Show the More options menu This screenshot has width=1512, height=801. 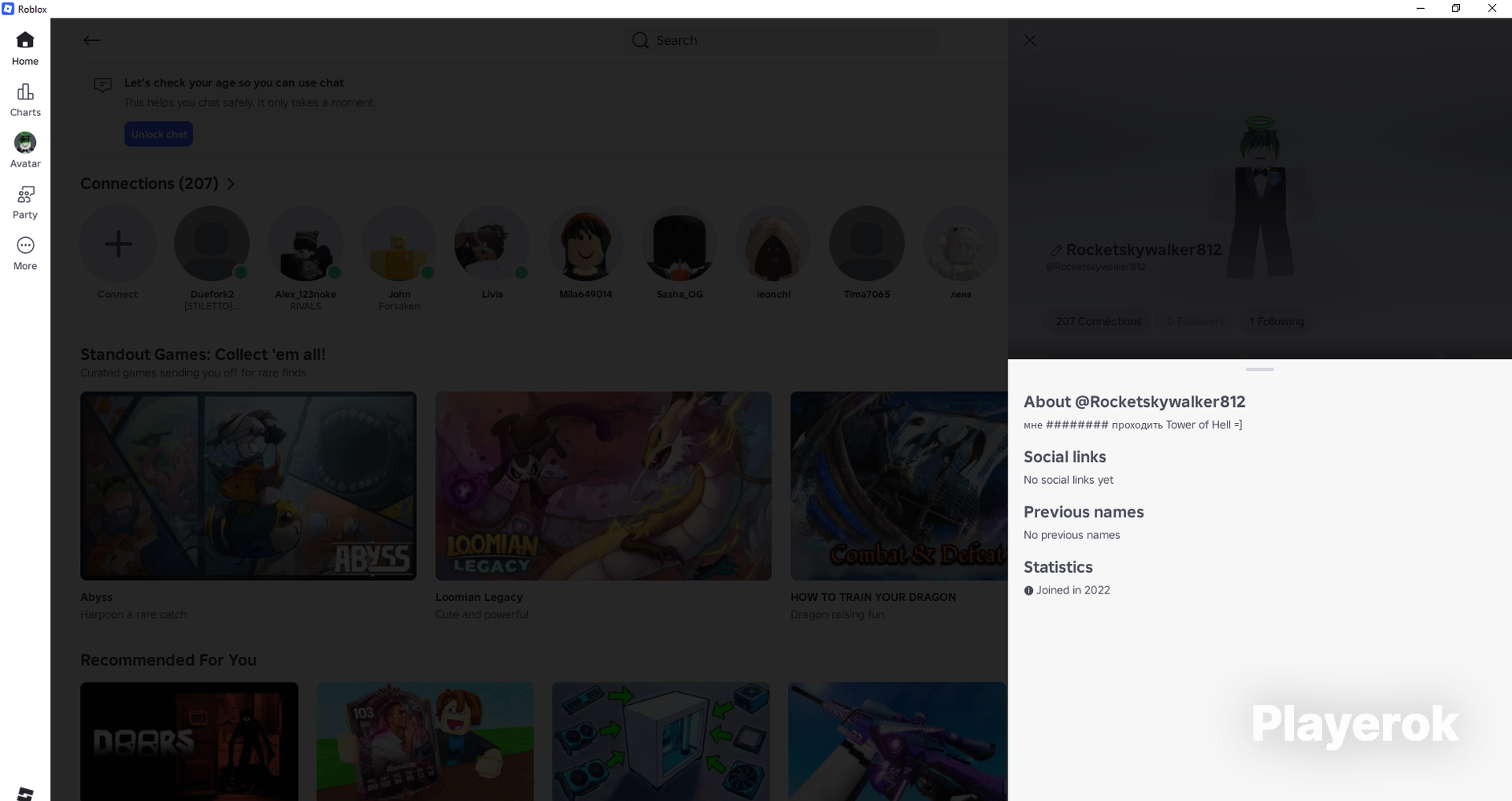(x=25, y=253)
